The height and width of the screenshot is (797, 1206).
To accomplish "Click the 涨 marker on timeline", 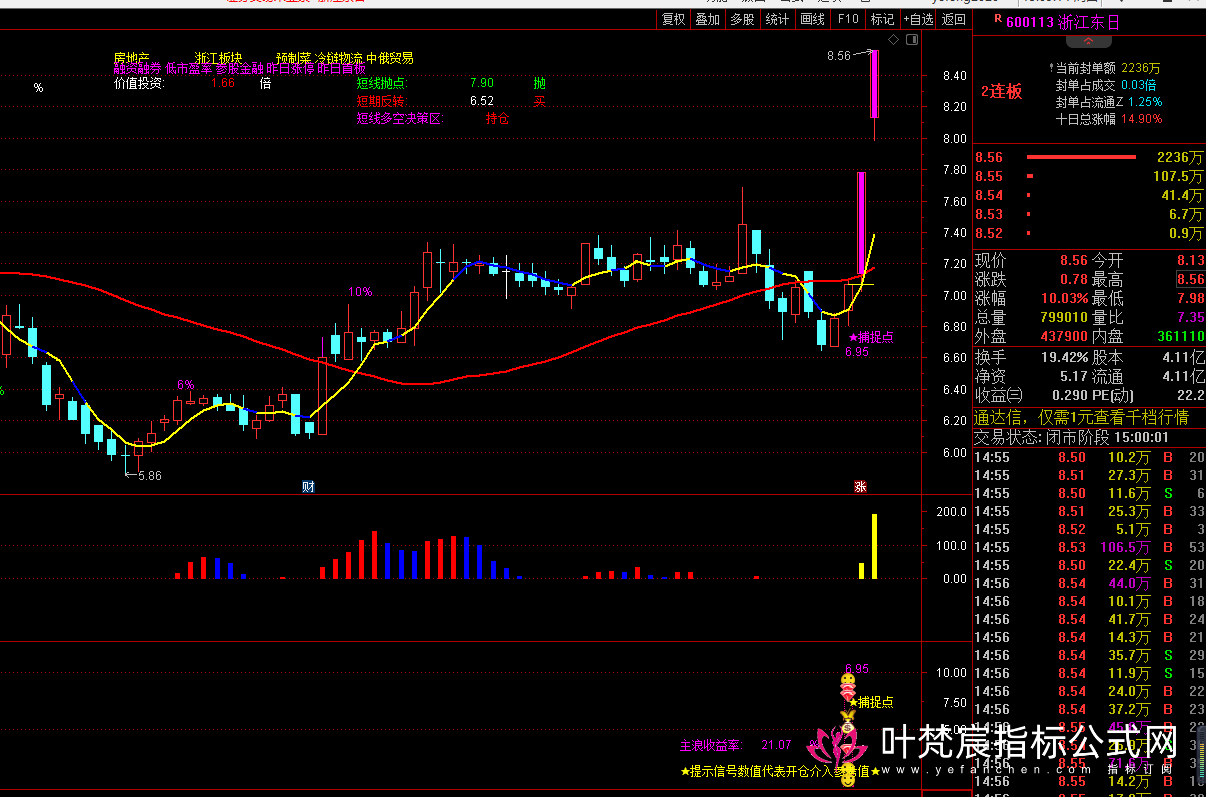I will pos(860,487).
